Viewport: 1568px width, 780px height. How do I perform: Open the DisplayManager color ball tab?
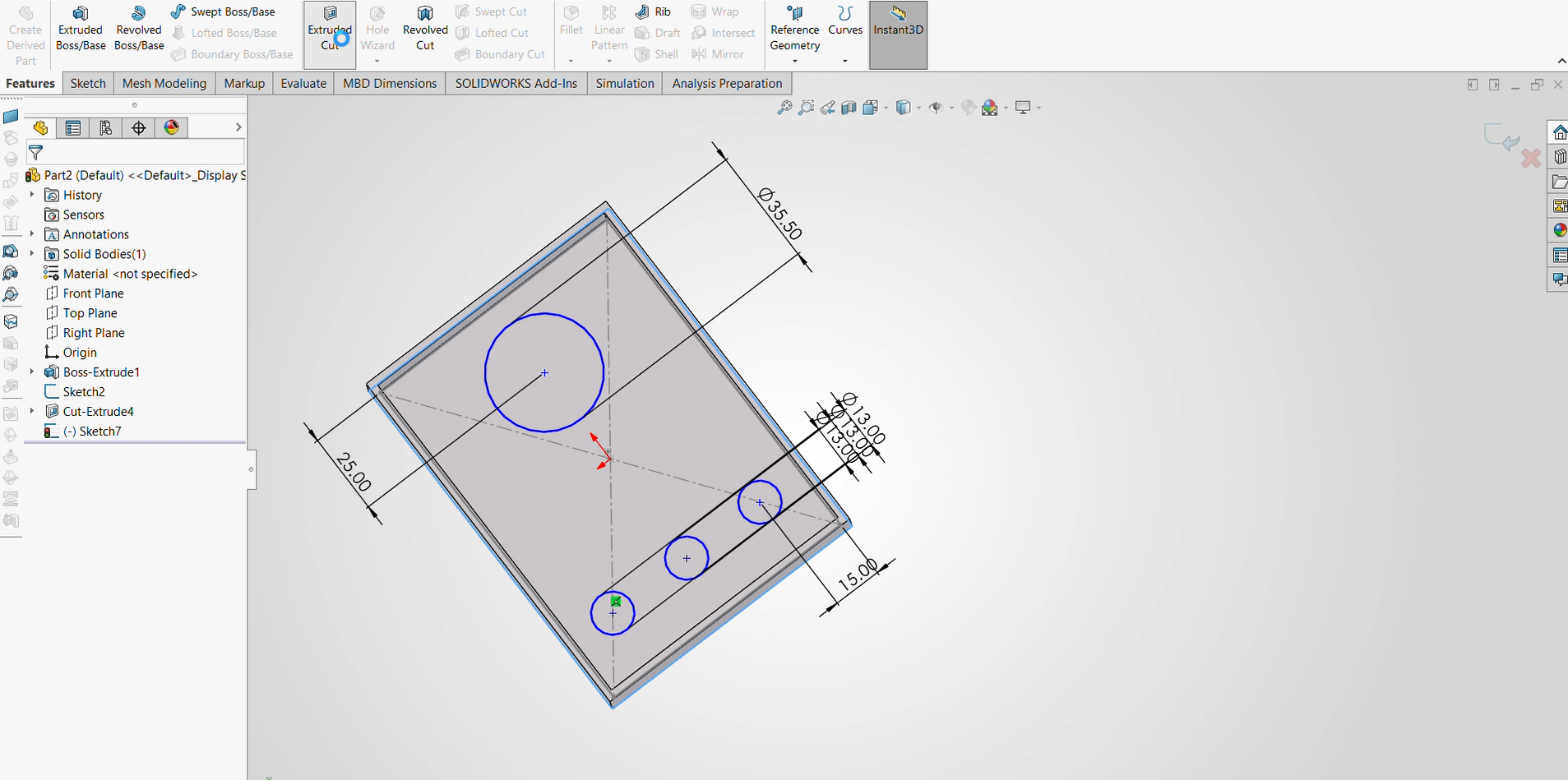(x=172, y=127)
